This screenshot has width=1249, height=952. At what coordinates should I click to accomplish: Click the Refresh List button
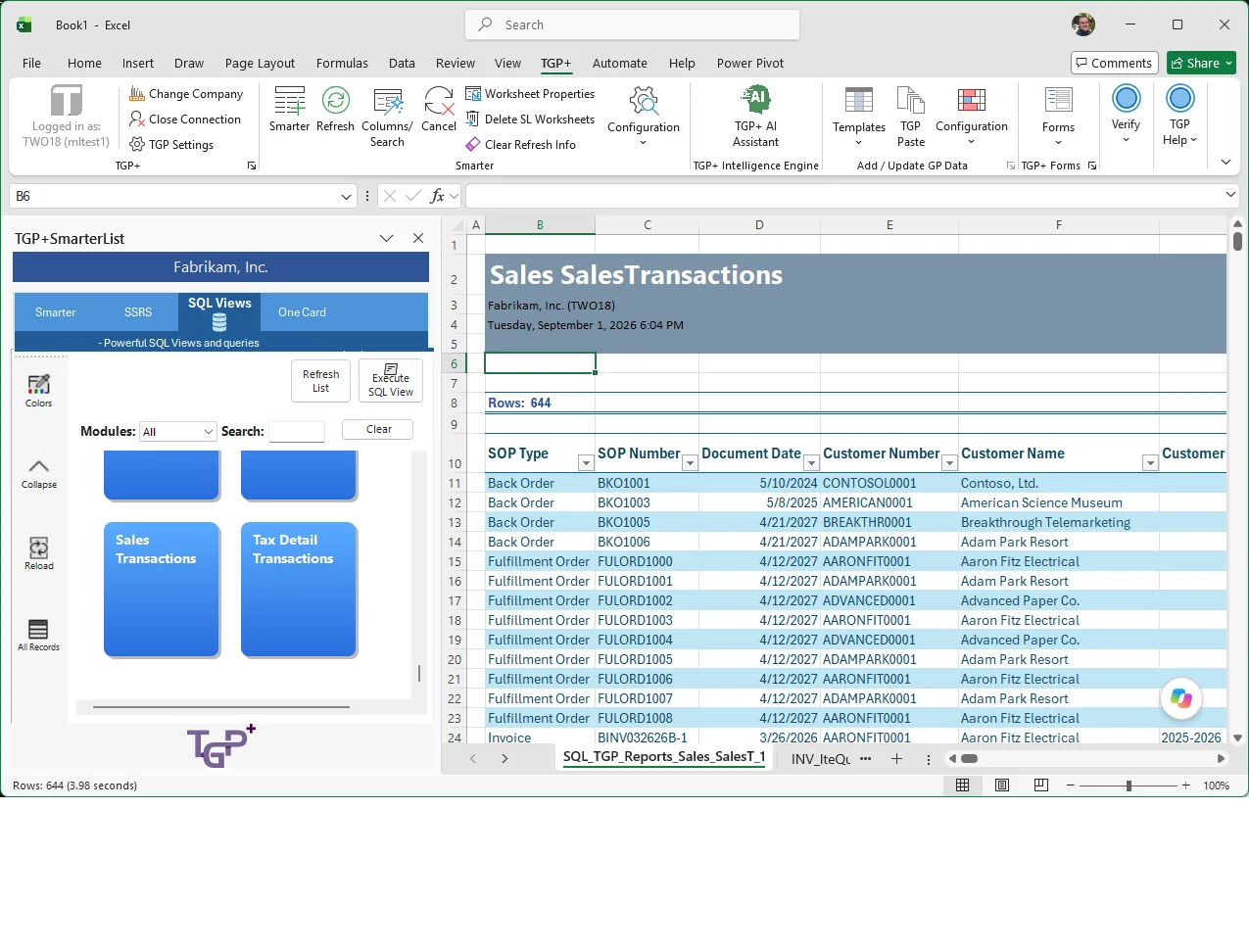pos(320,381)
